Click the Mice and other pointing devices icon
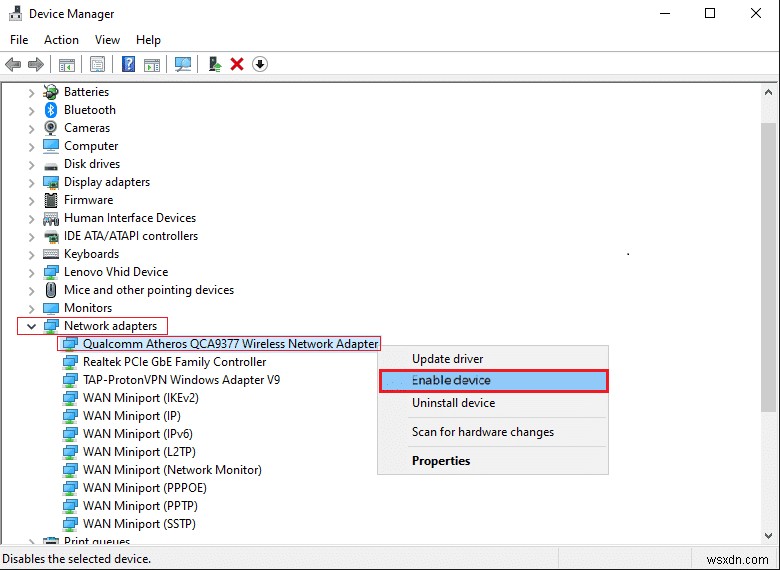 click(51, 290)
